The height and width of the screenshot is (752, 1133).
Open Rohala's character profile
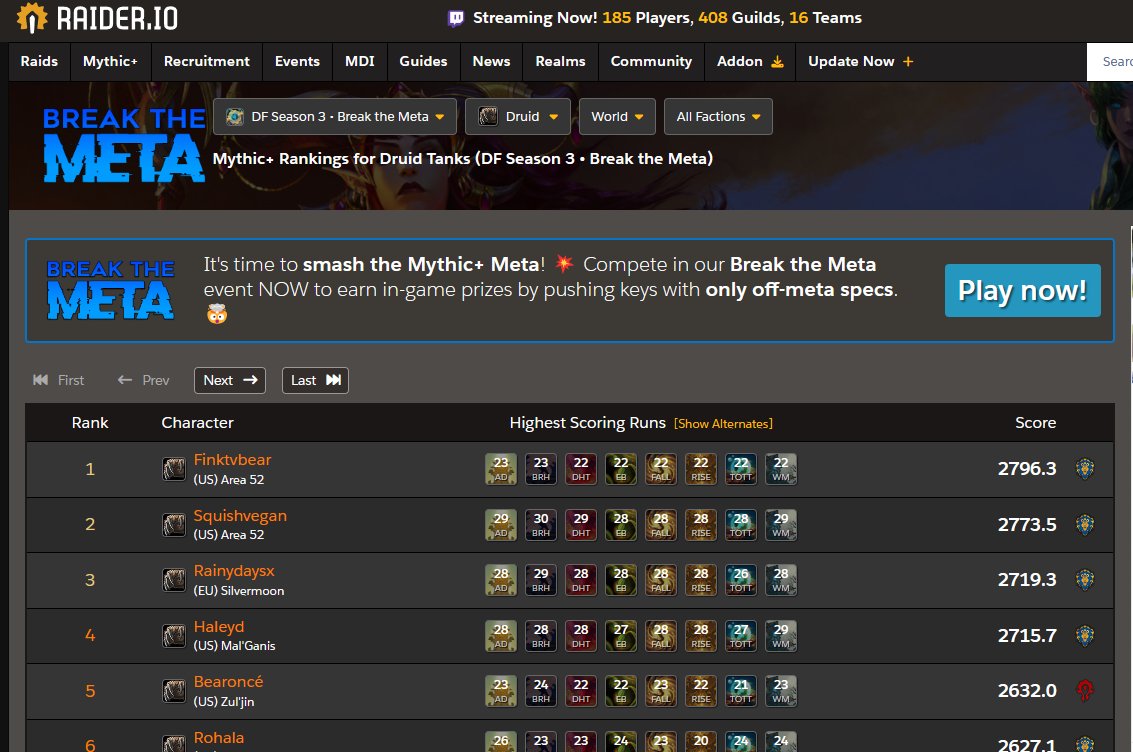tap(219, 738)
